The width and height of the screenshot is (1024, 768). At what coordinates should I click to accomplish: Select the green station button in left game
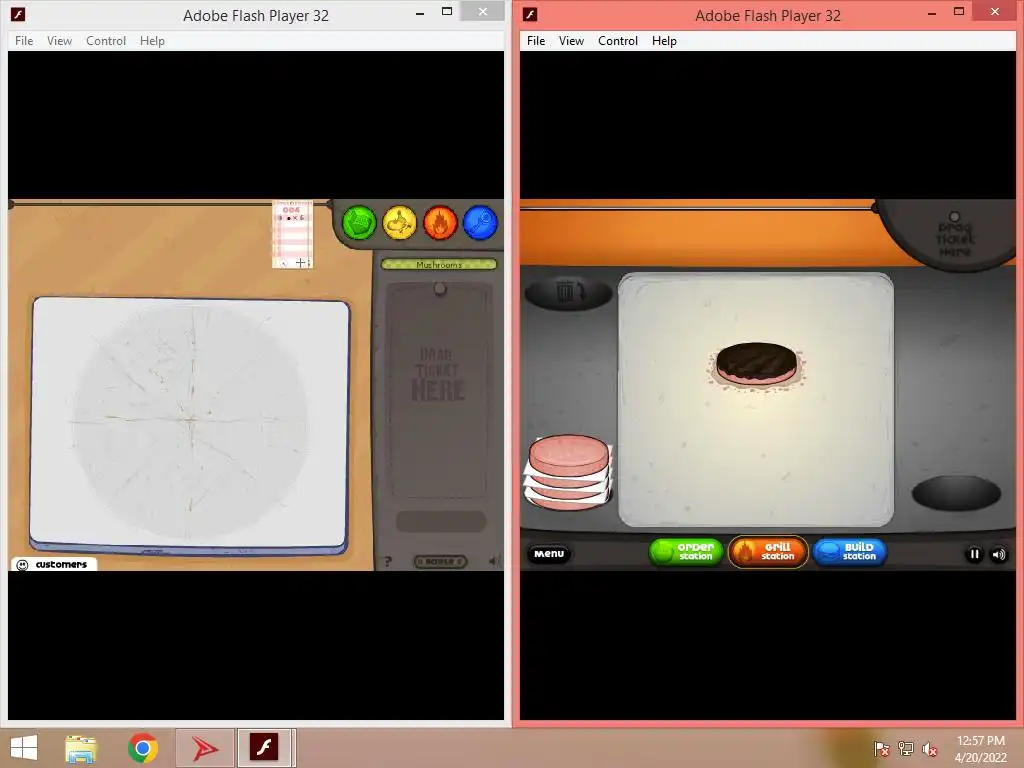pos(359,223)
